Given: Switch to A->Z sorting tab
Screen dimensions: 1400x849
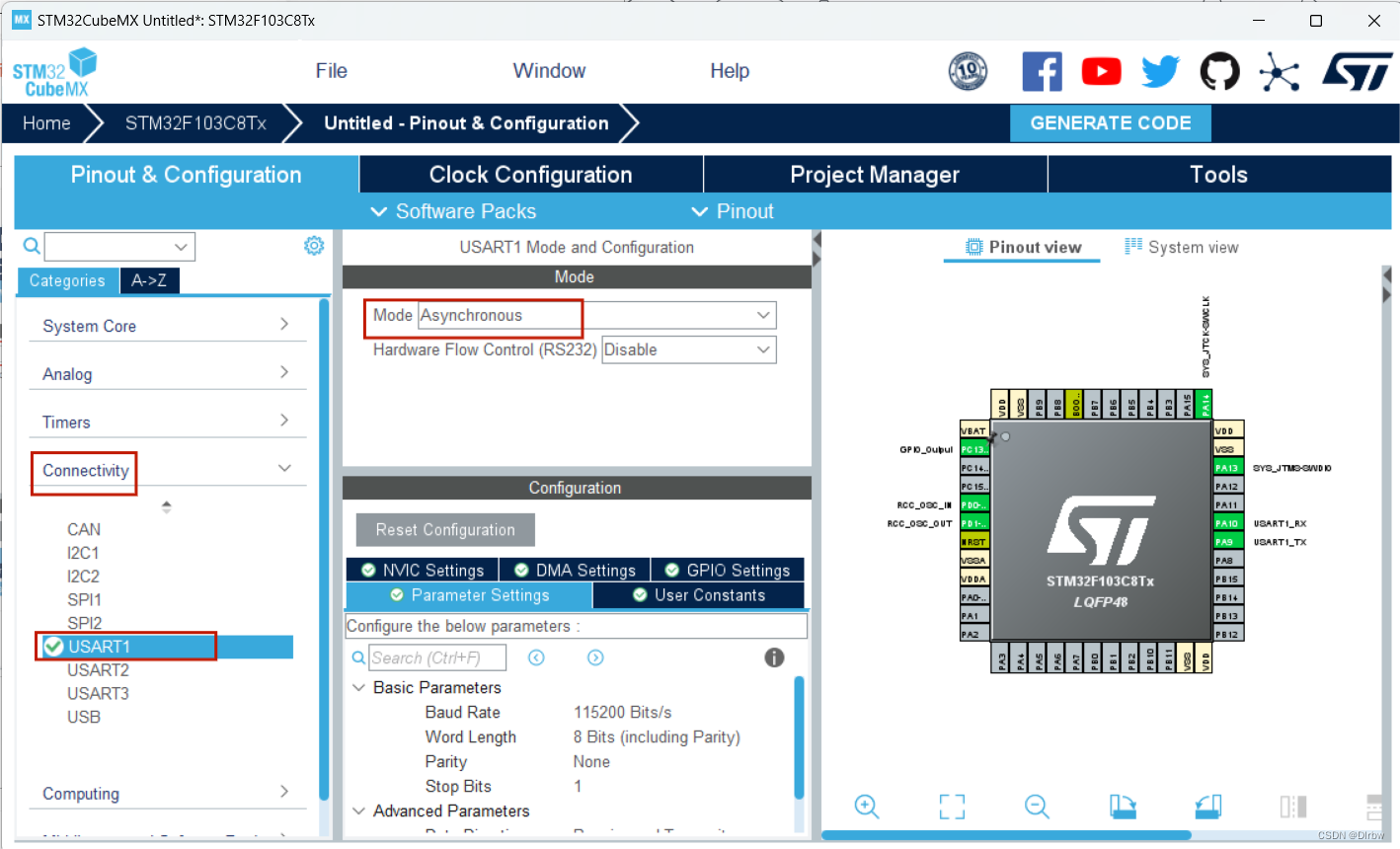Looking at the screenshot, I should [149, 280].
